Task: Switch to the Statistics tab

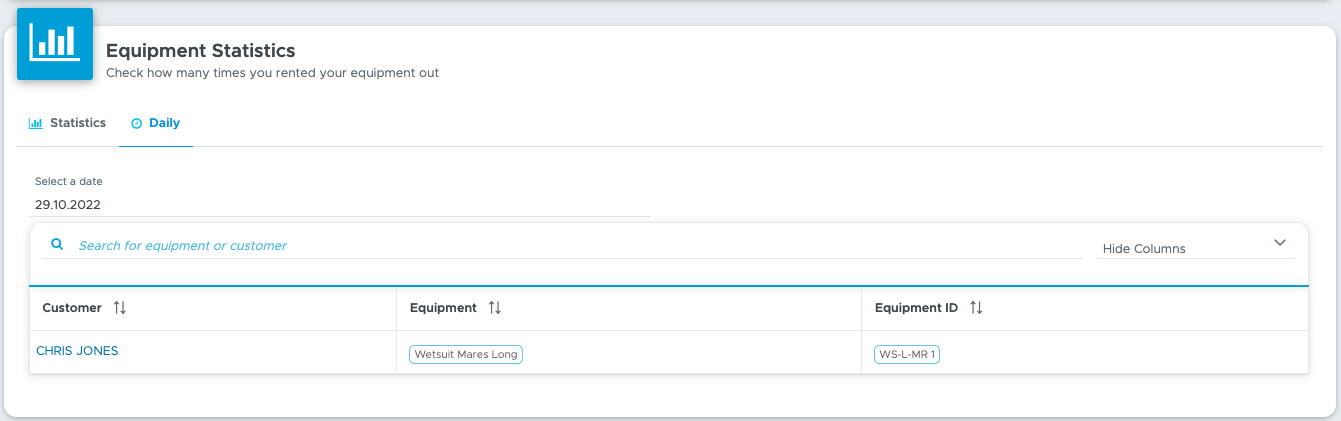Action: (67, 123)
